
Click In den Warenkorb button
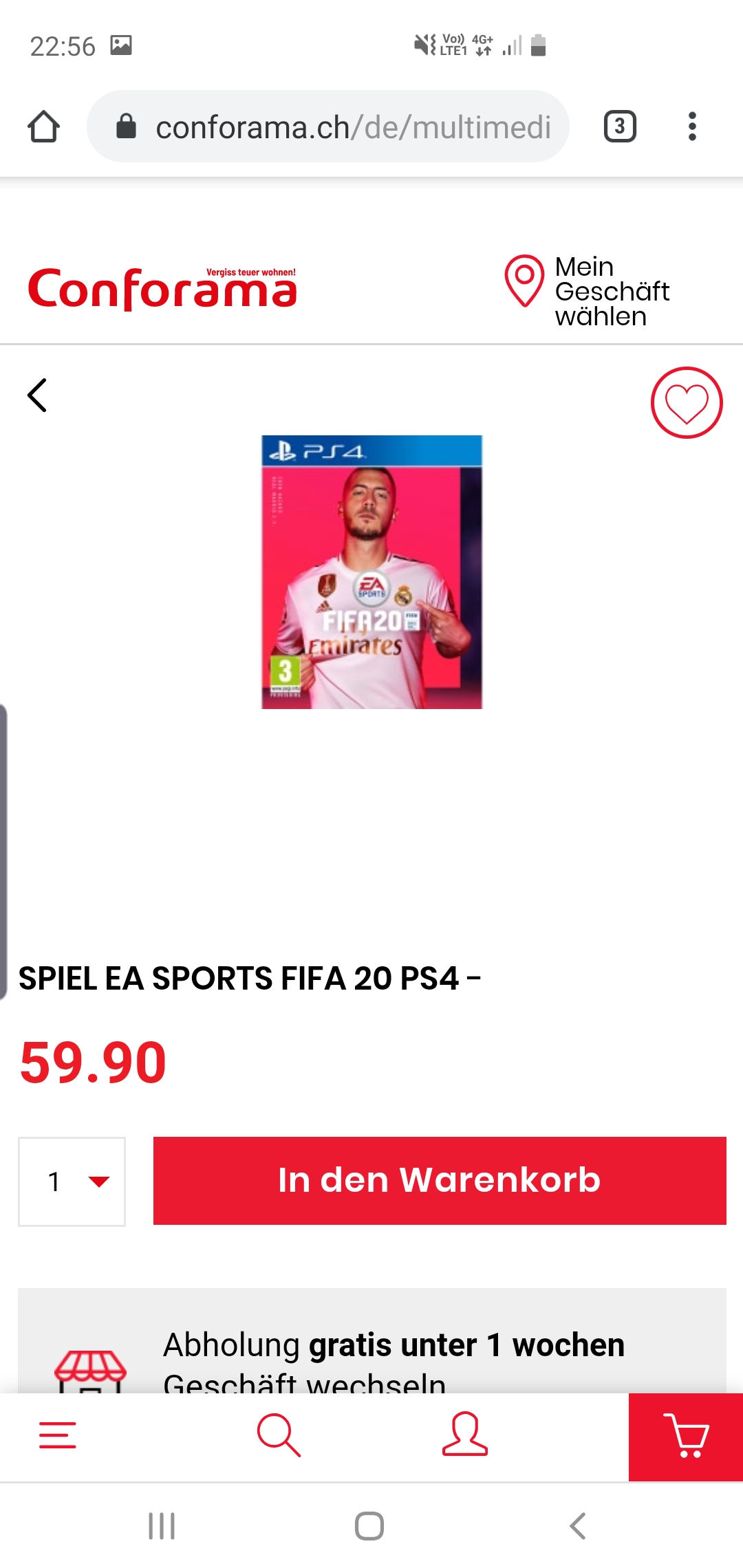click(x=440, y=1181)
